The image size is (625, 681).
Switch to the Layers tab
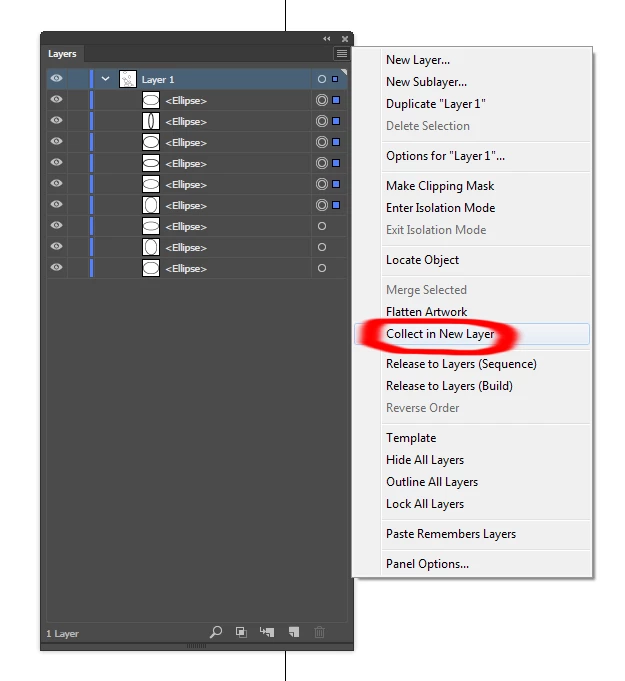point(62,54)
